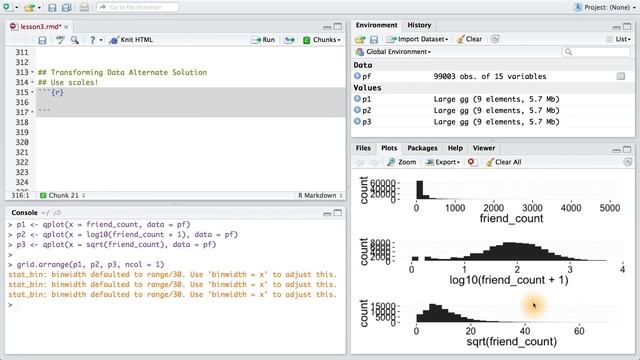
Task: Expand the help question mark dropdown arrow
Action: coord(101,40)
